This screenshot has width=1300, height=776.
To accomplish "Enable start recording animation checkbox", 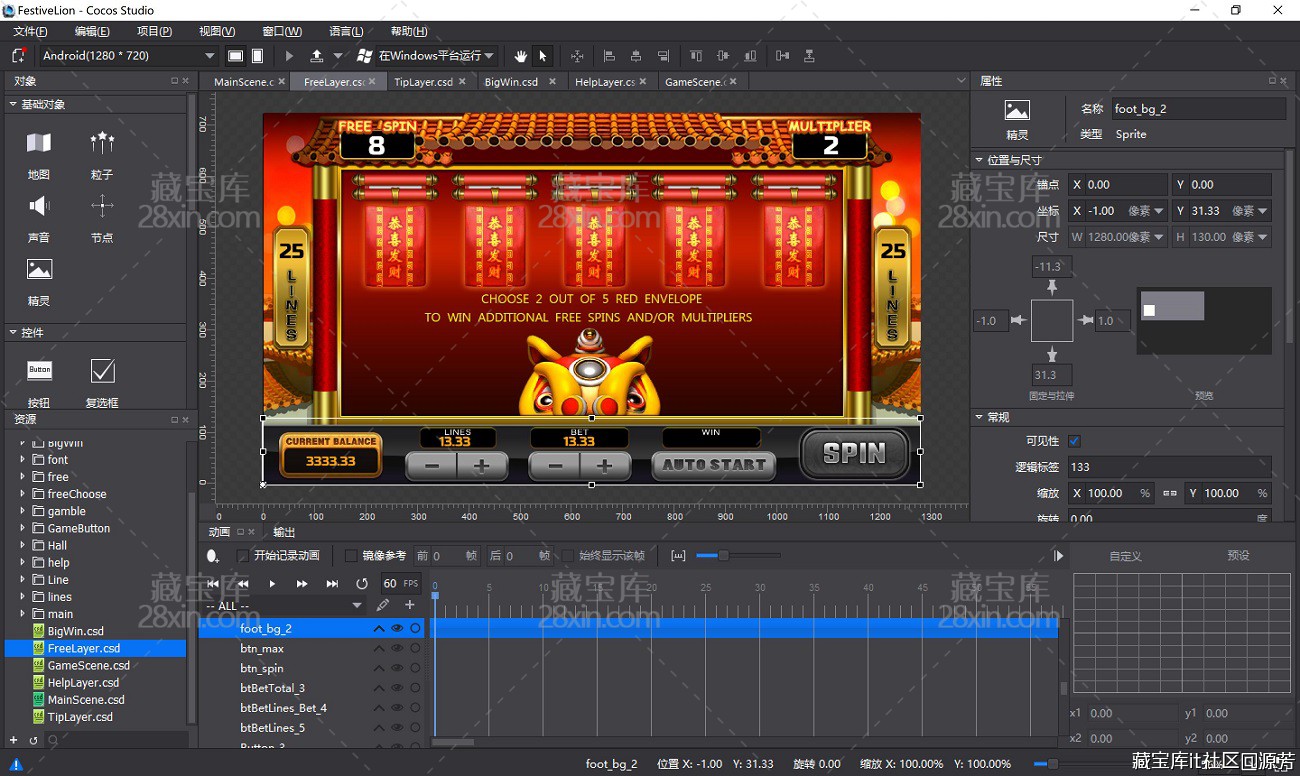I will coord(242,556).
